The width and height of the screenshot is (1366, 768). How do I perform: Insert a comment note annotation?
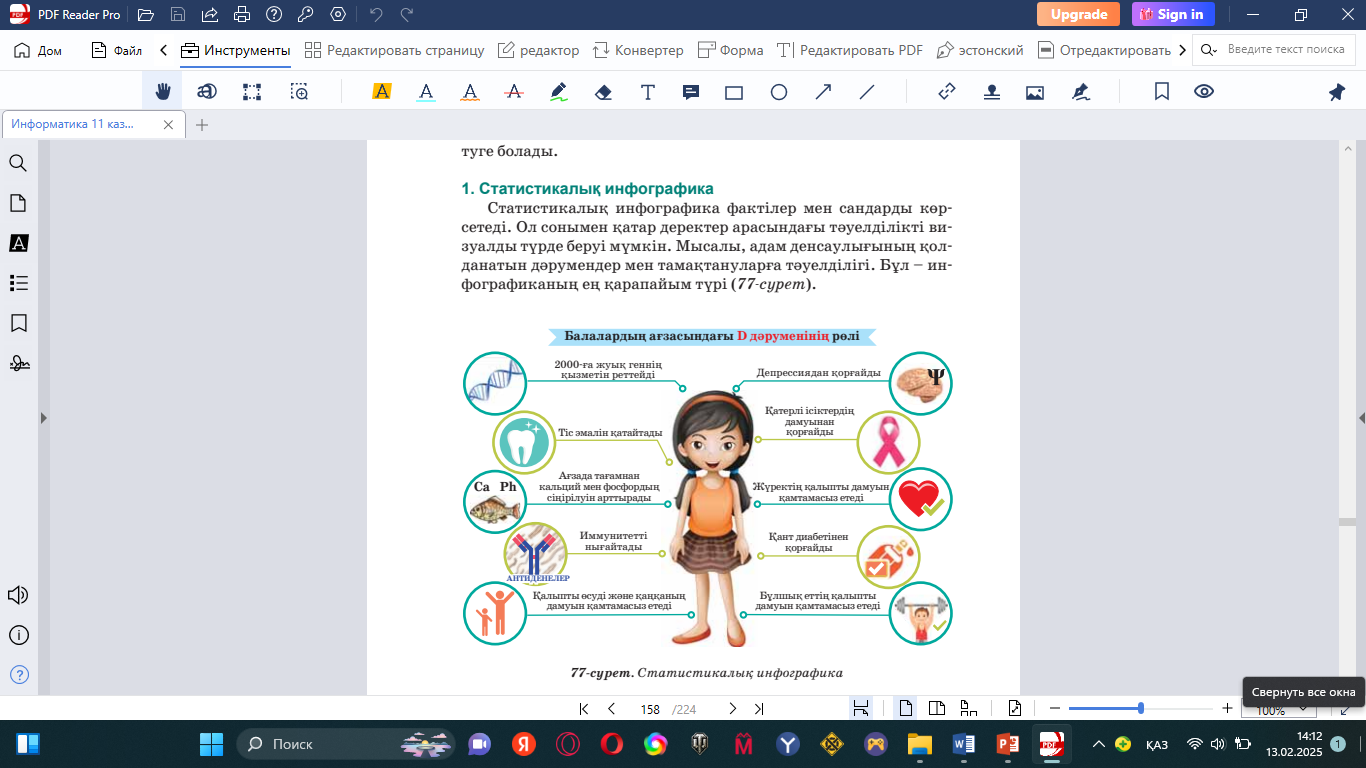(690, 92)
